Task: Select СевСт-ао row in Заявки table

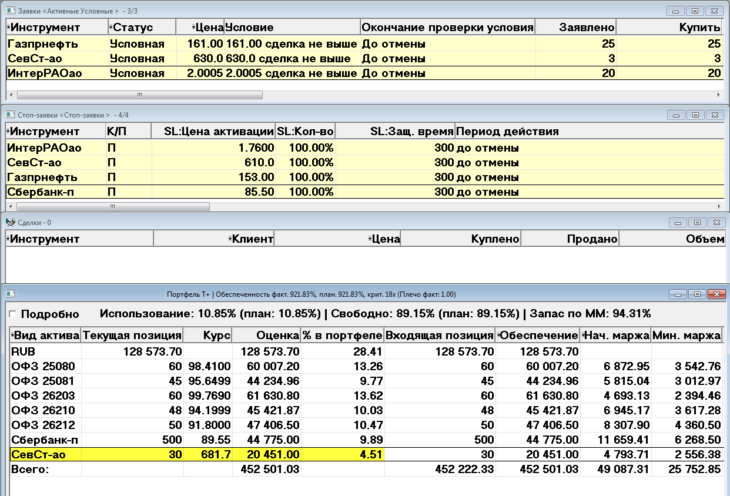Action: [x=365, y=58]
